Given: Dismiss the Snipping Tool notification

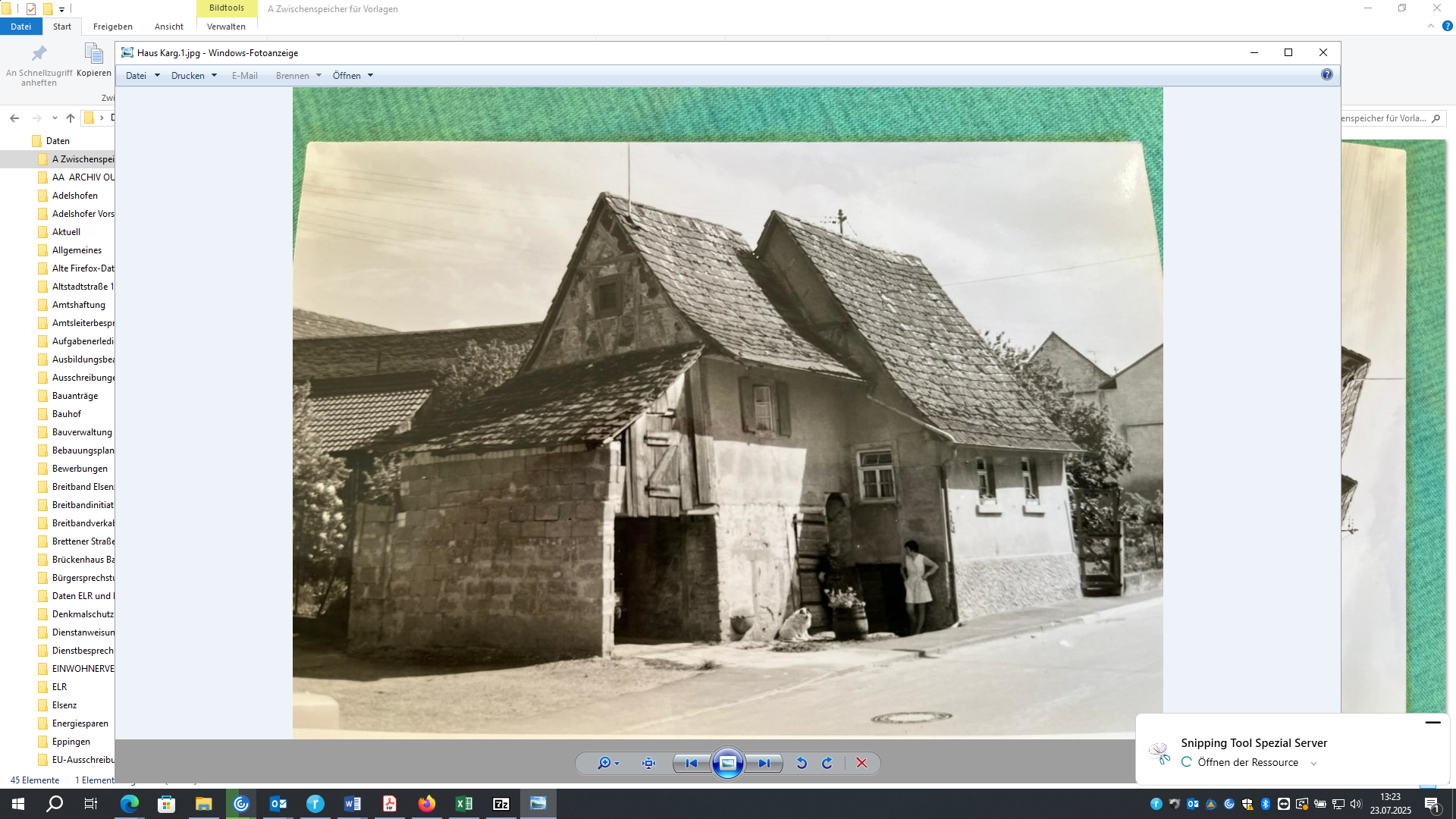Looking at the screenshot, I should 1432,723.
